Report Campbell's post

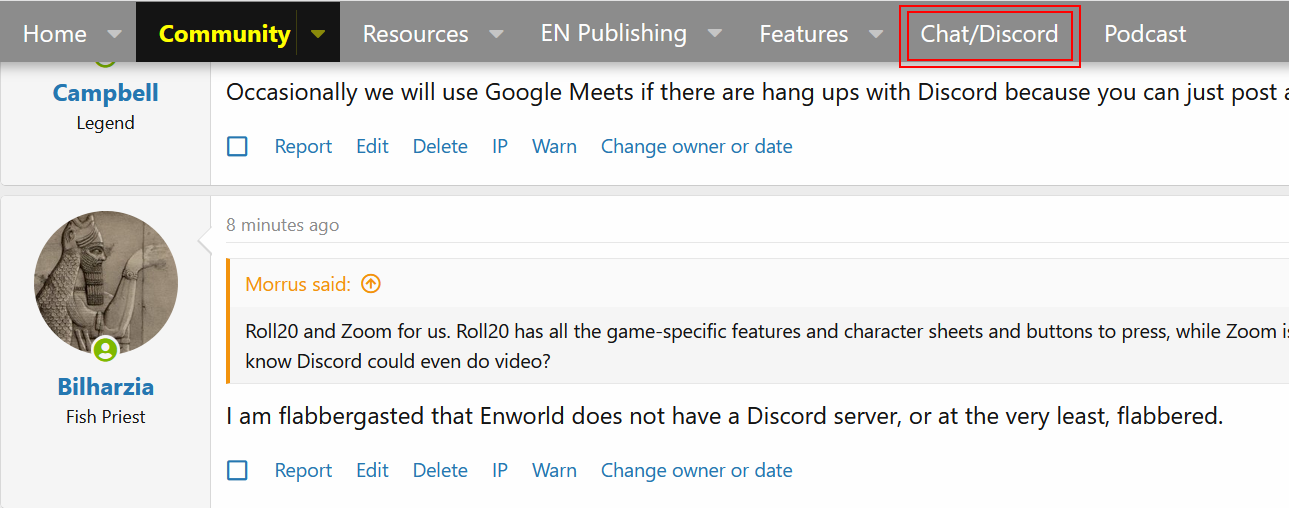303,146
